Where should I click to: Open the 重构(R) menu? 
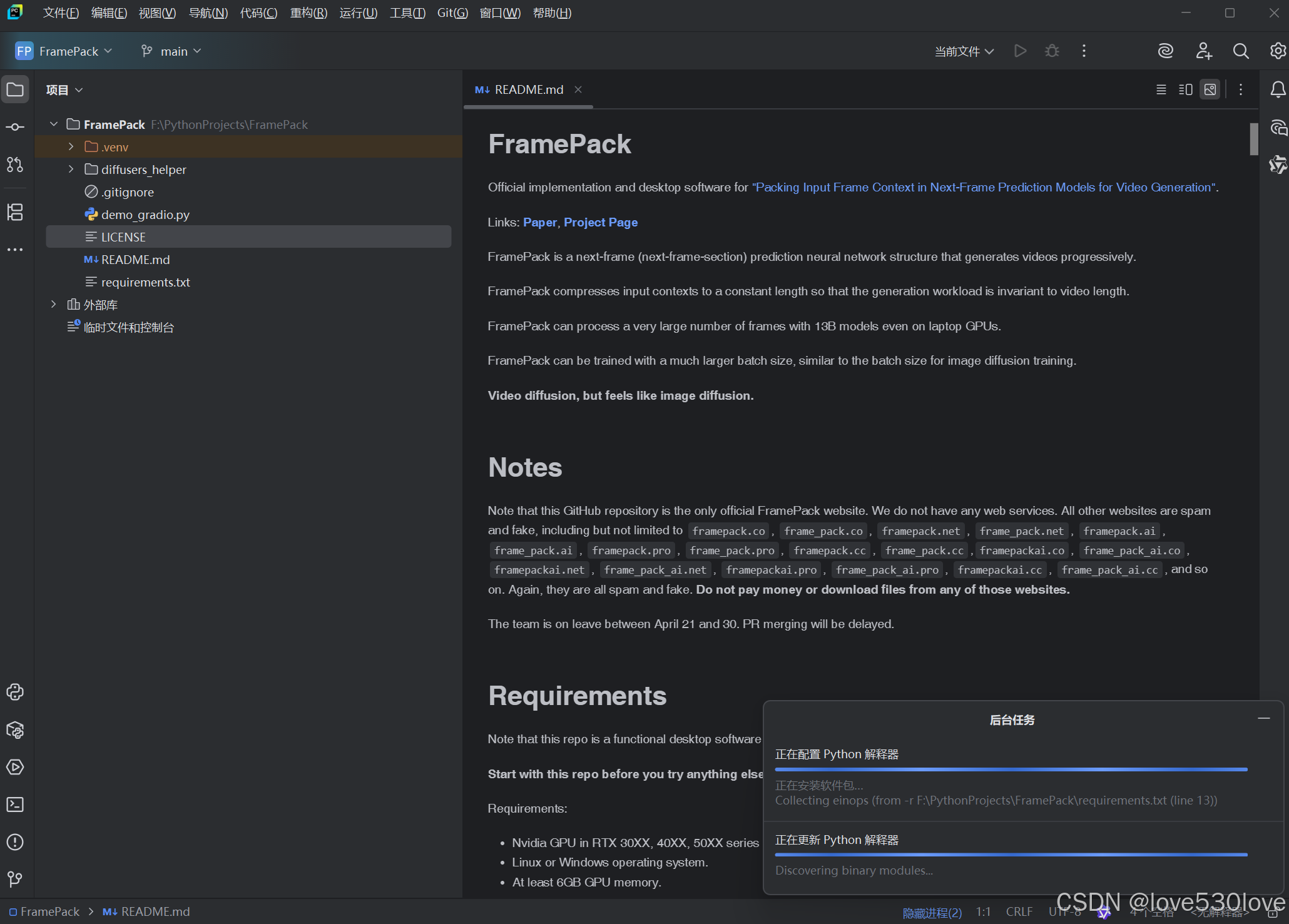(308, 13)
